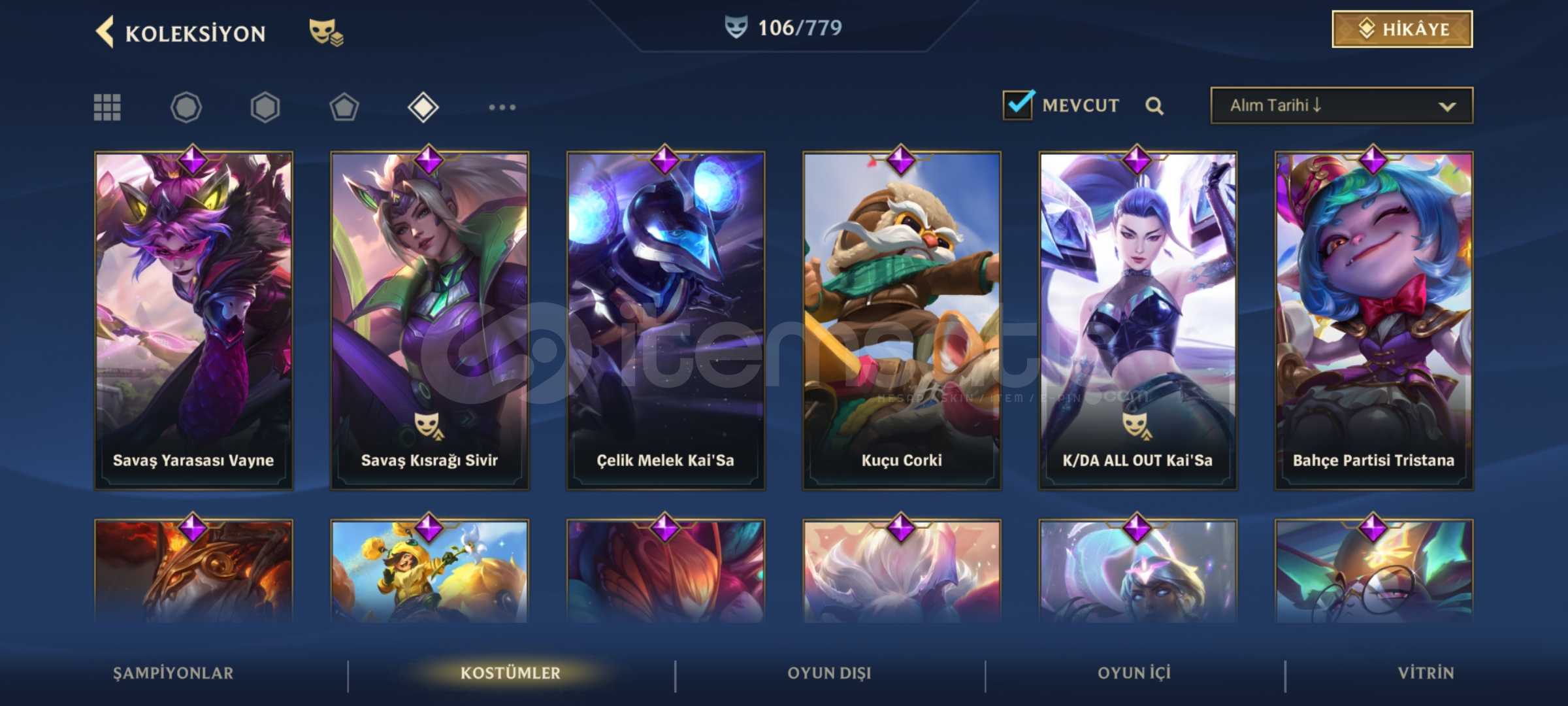Select the Kuçu Corki skin card
Viewport: 1568px width, 706px height.
(902, 320)
